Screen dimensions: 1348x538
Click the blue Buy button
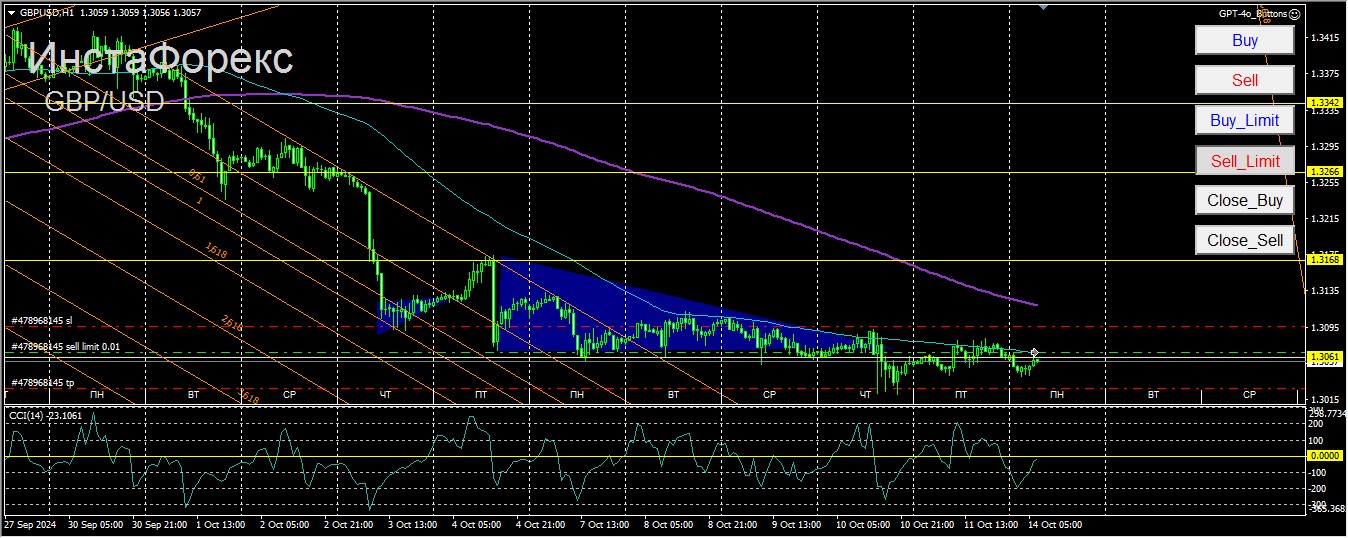pos(1245,41)
